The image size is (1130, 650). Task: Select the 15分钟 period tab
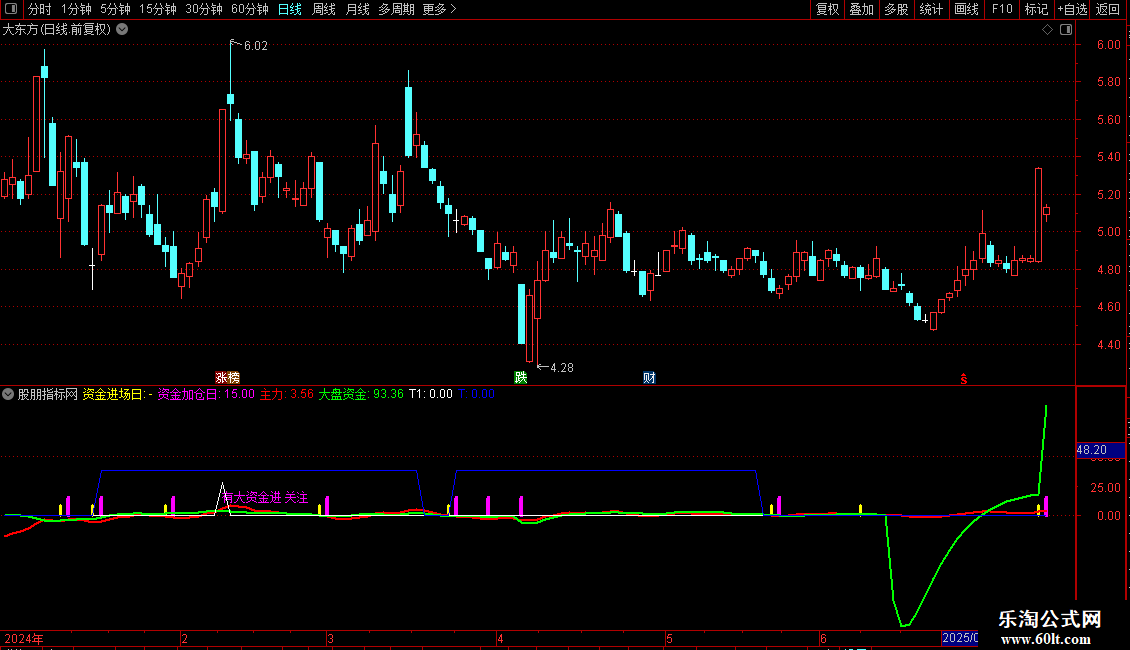(x=158, y=9)
